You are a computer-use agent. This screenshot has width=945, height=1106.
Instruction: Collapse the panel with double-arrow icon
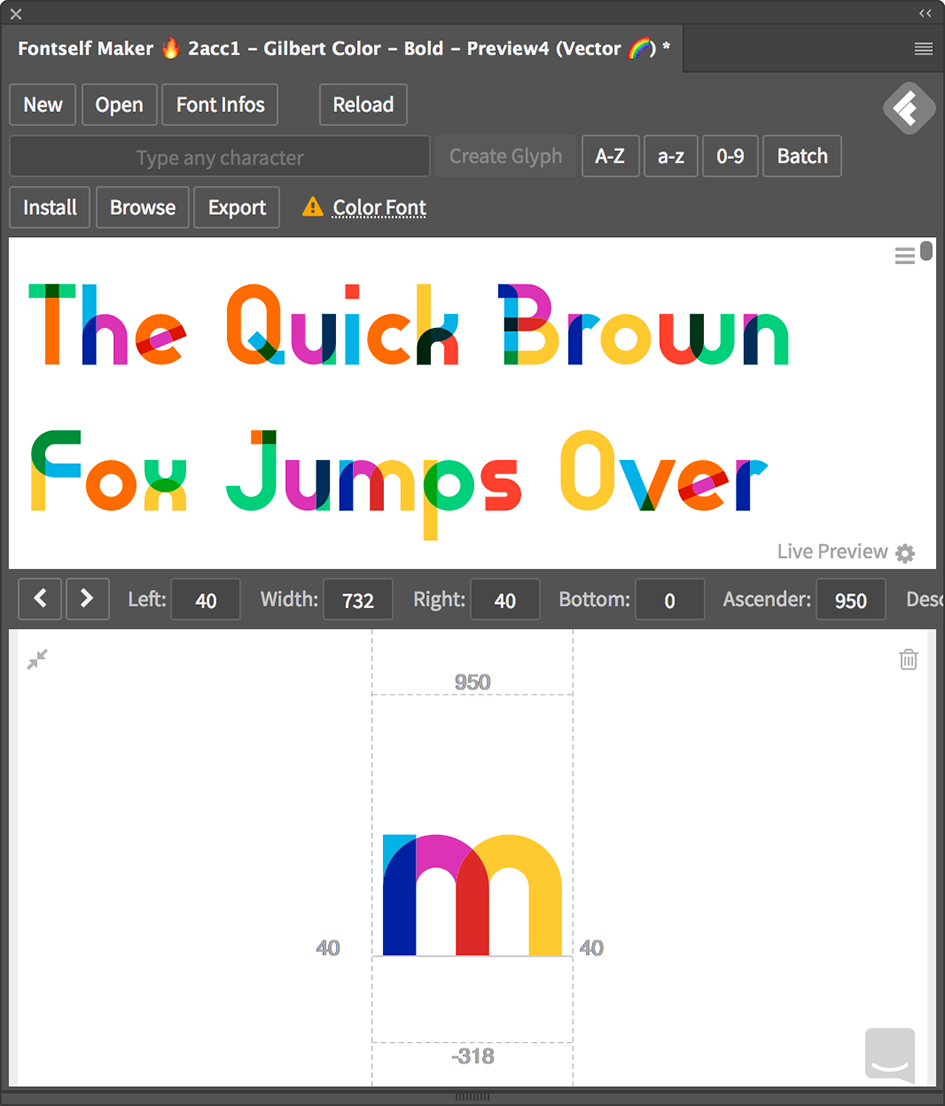coord(925,13)
